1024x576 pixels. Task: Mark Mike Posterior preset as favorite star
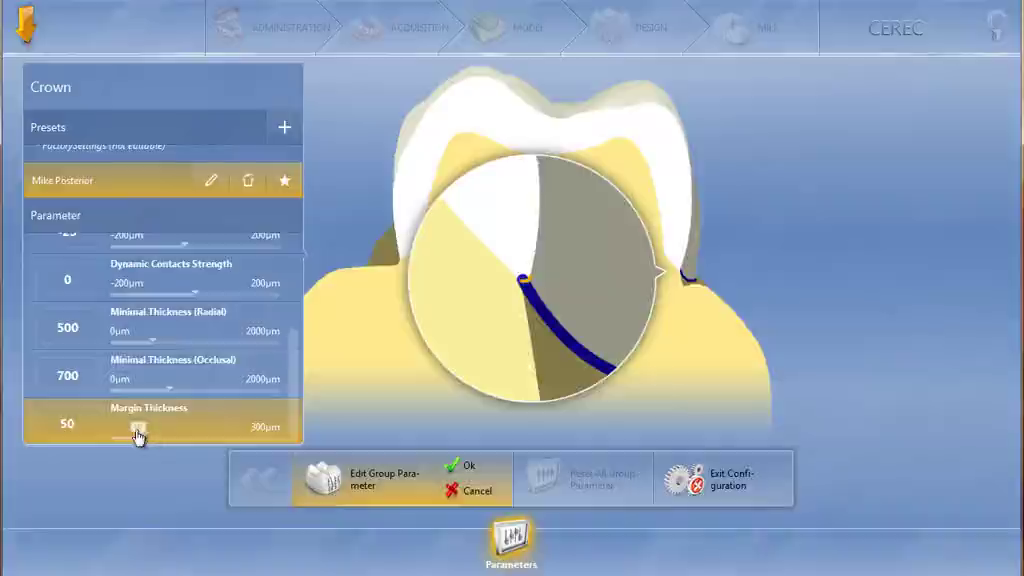tap(285, 180)
